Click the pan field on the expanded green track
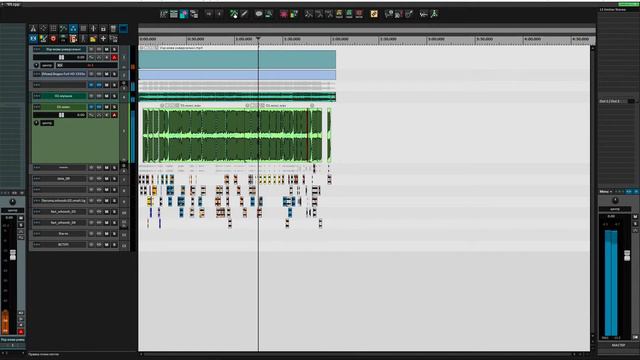640x360 pixels. pyautogui.click(x=47, y=123)
